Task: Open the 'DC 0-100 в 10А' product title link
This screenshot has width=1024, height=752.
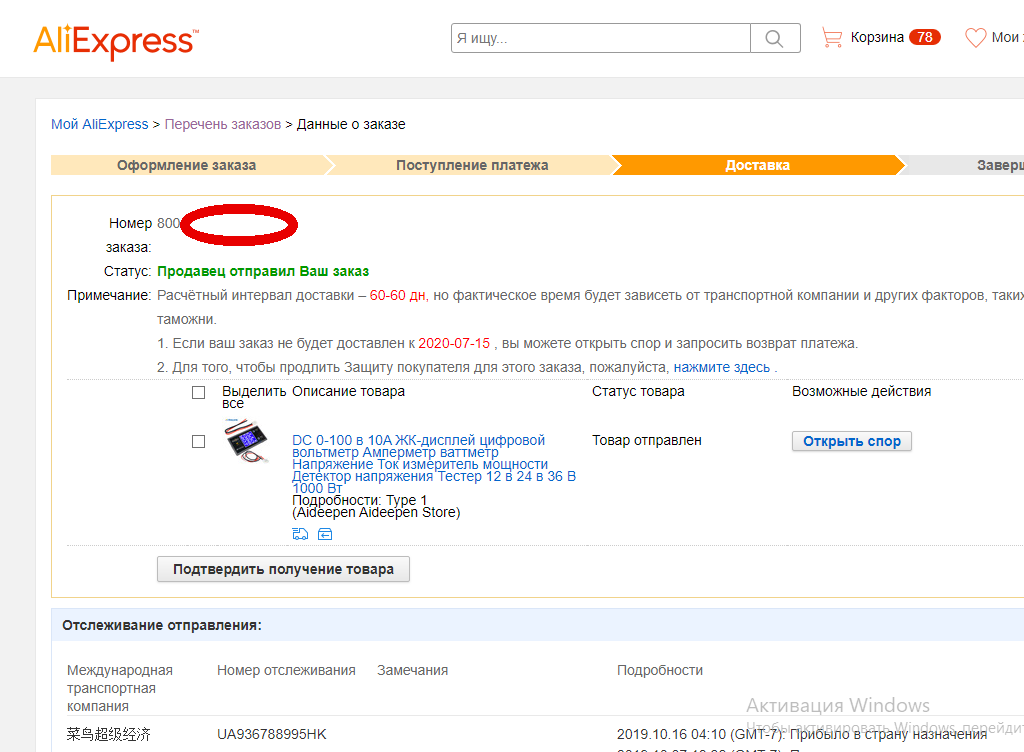Action: 434,464
